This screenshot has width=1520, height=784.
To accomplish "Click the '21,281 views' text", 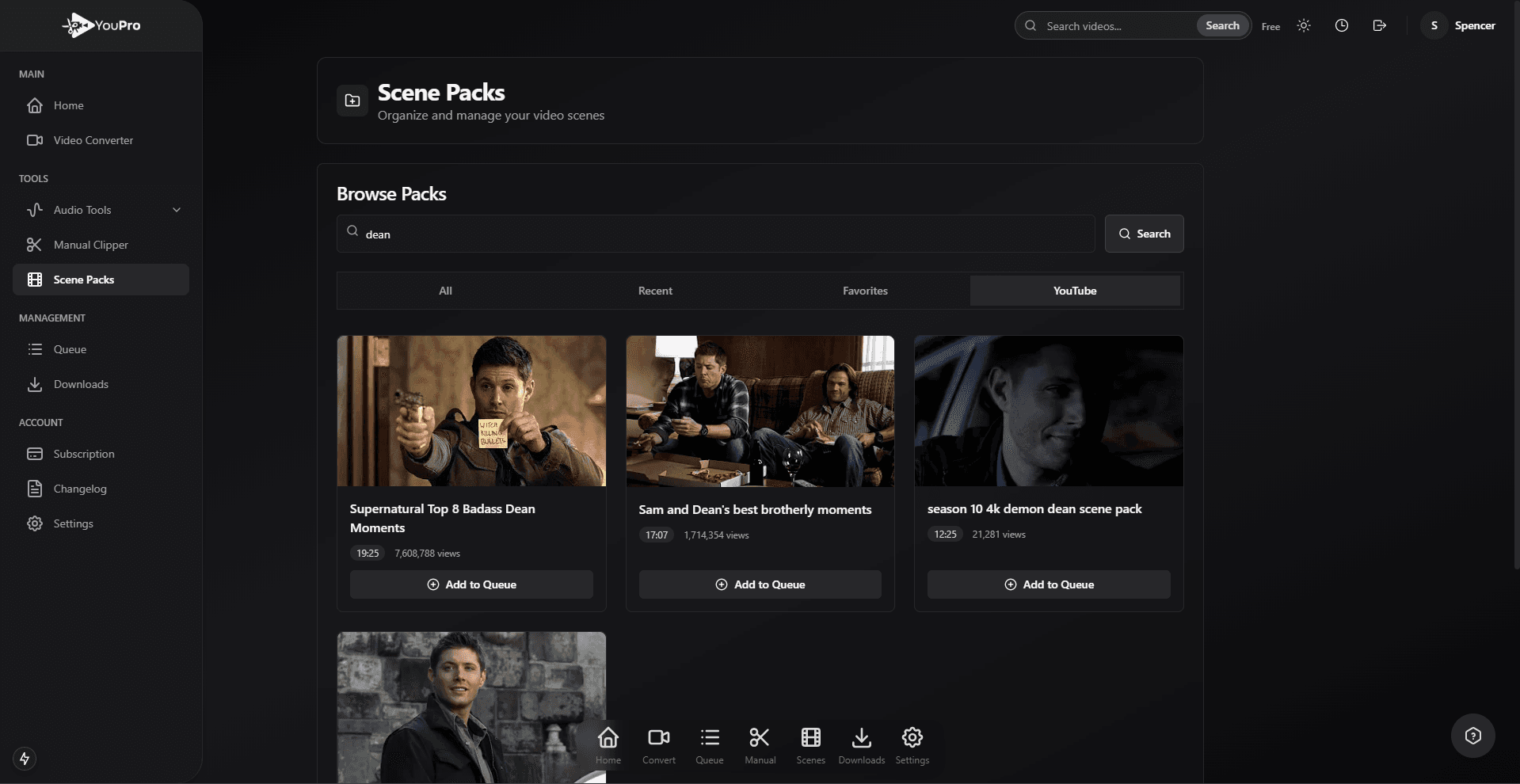I will [999, 535].
